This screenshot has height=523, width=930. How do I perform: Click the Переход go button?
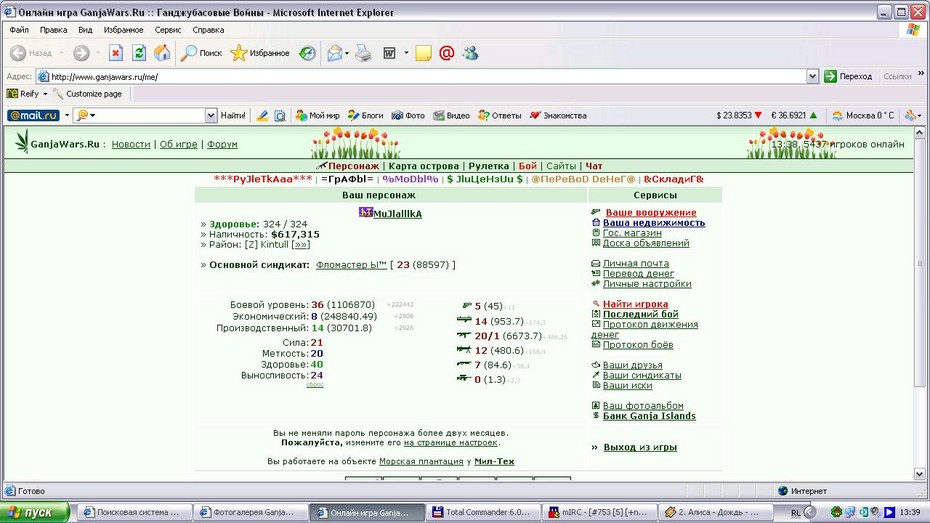[848, 76]
